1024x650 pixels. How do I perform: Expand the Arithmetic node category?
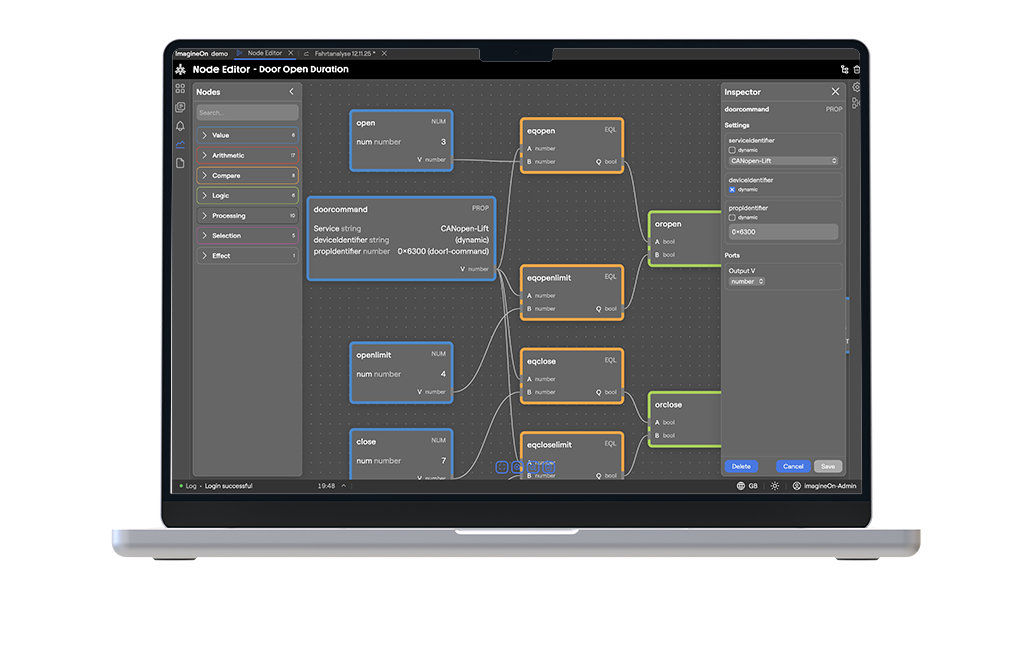click(247, 156)
